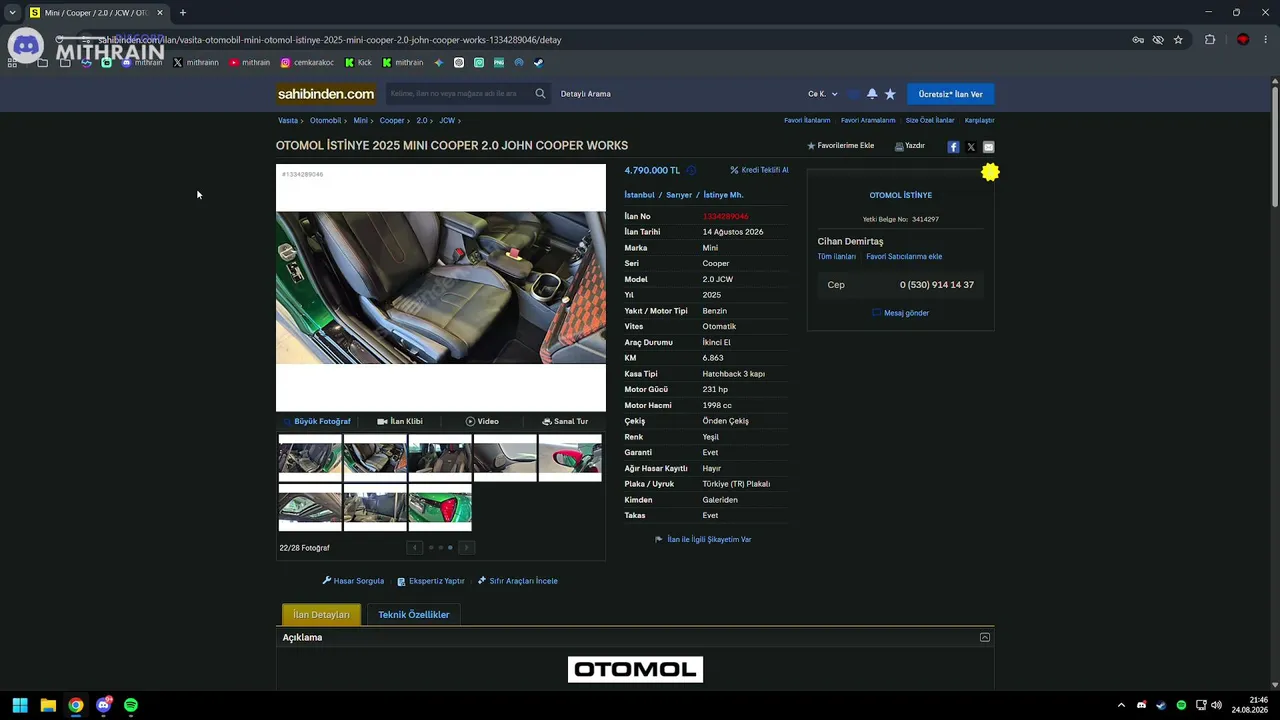Open Kick bookmark
Screen dimensions: 1280x720
[358, 62]
